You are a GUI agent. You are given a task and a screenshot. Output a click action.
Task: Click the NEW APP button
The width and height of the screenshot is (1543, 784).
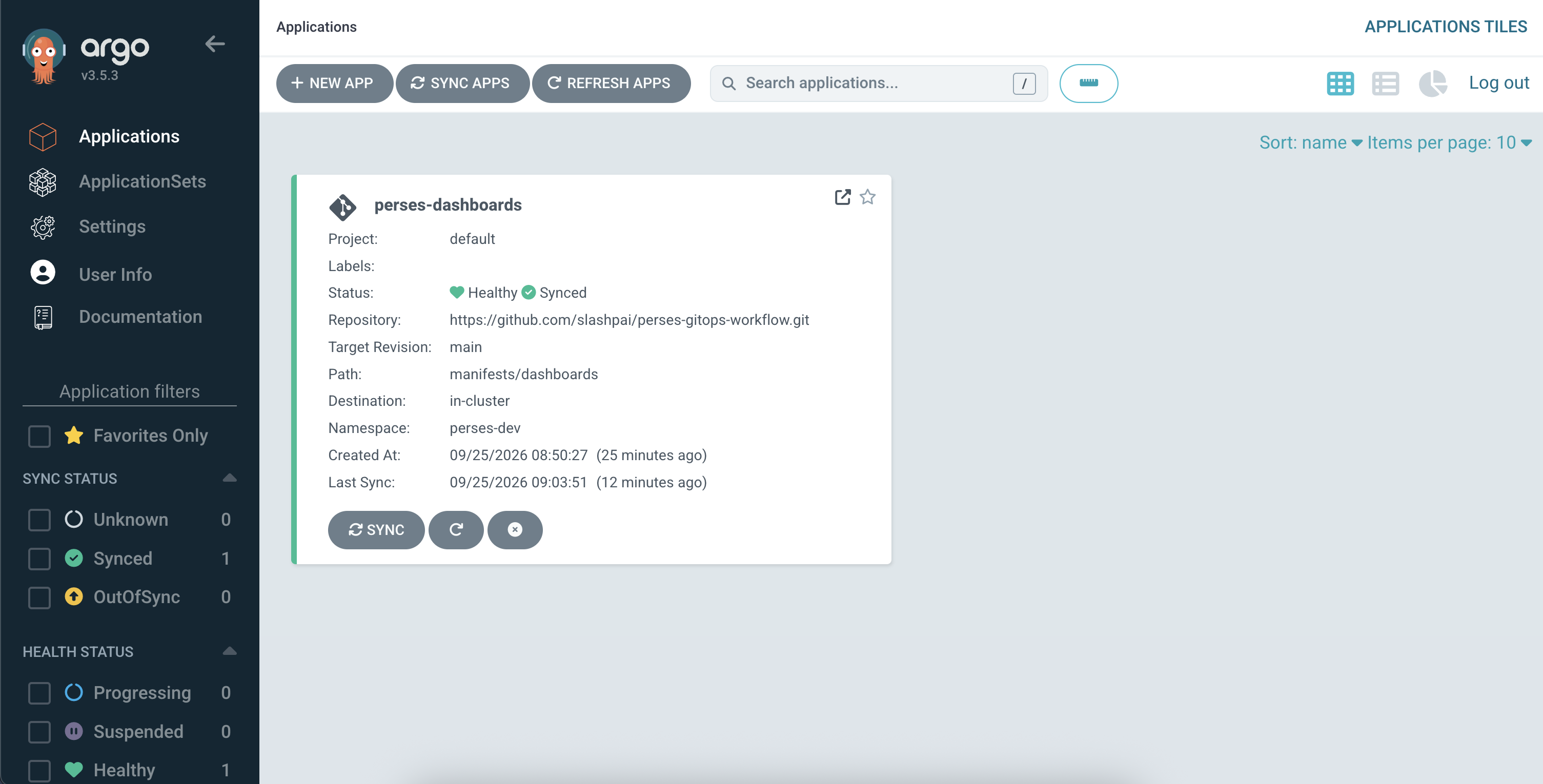tap(334, 83)
